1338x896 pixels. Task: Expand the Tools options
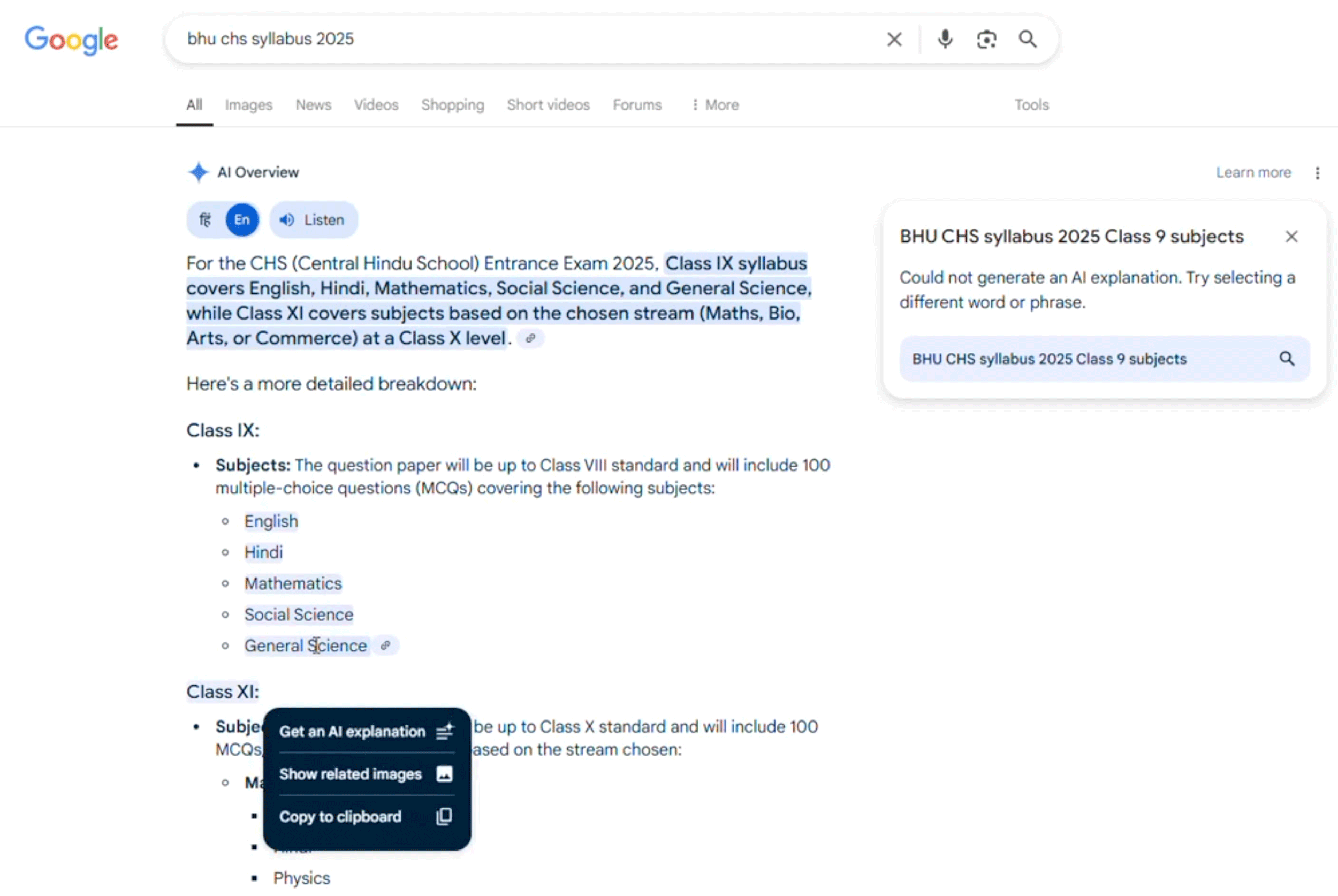pos(1031,104)
